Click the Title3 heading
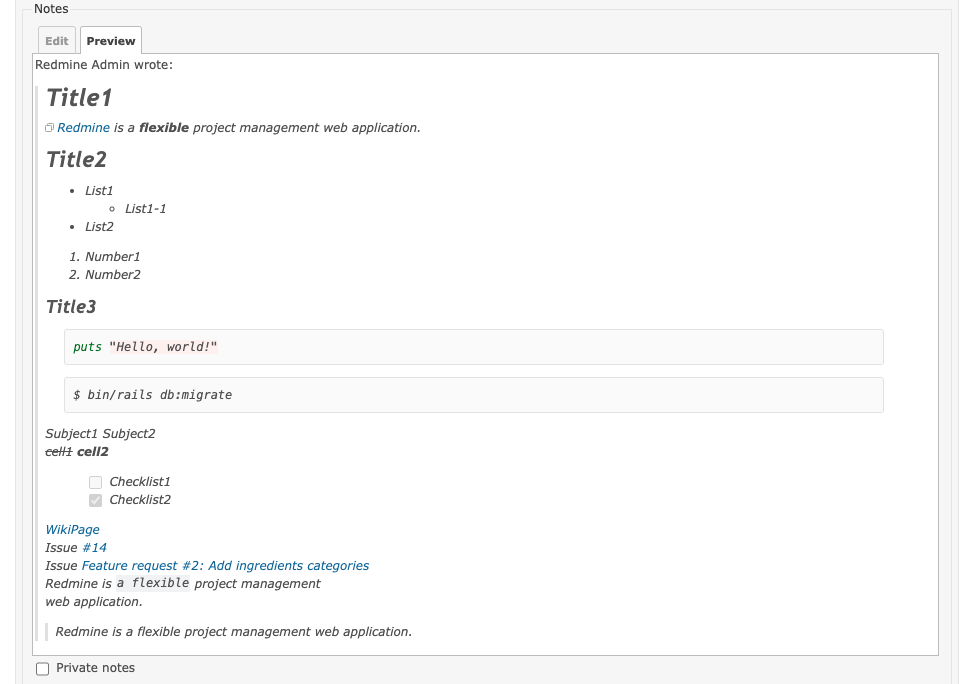 point(71,307)
